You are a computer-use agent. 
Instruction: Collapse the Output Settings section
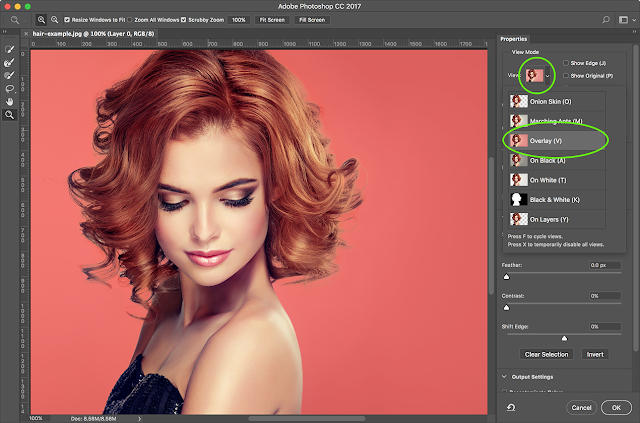(503, 376)
